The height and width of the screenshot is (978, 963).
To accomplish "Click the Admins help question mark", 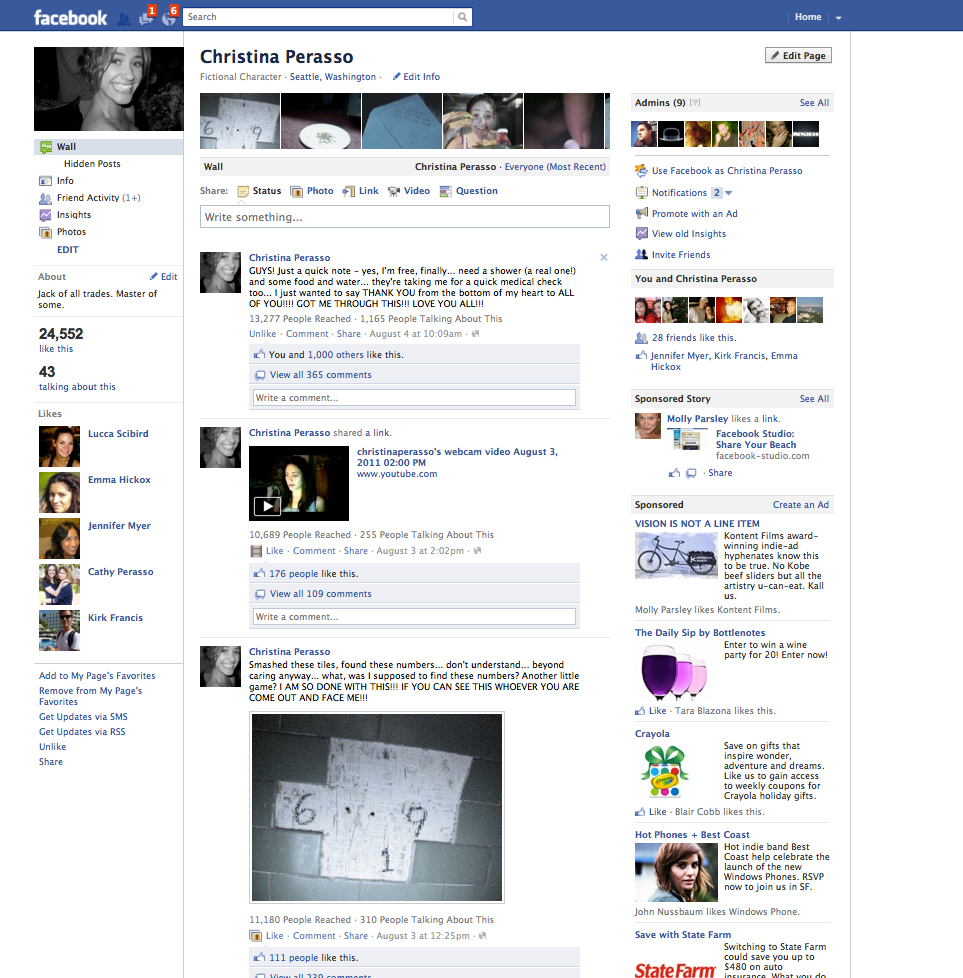I will point(695,103).
